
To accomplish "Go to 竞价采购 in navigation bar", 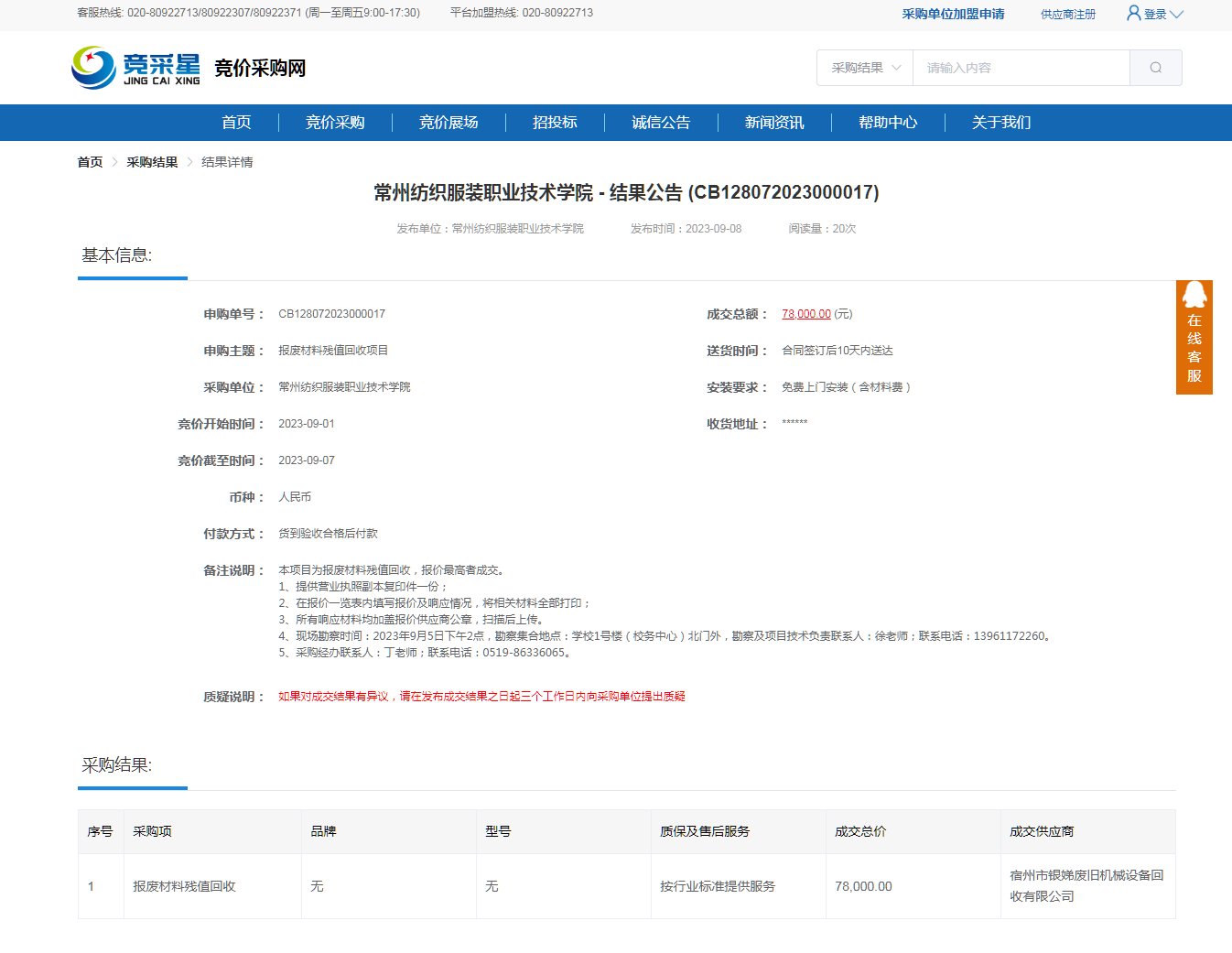I will 335,123.
